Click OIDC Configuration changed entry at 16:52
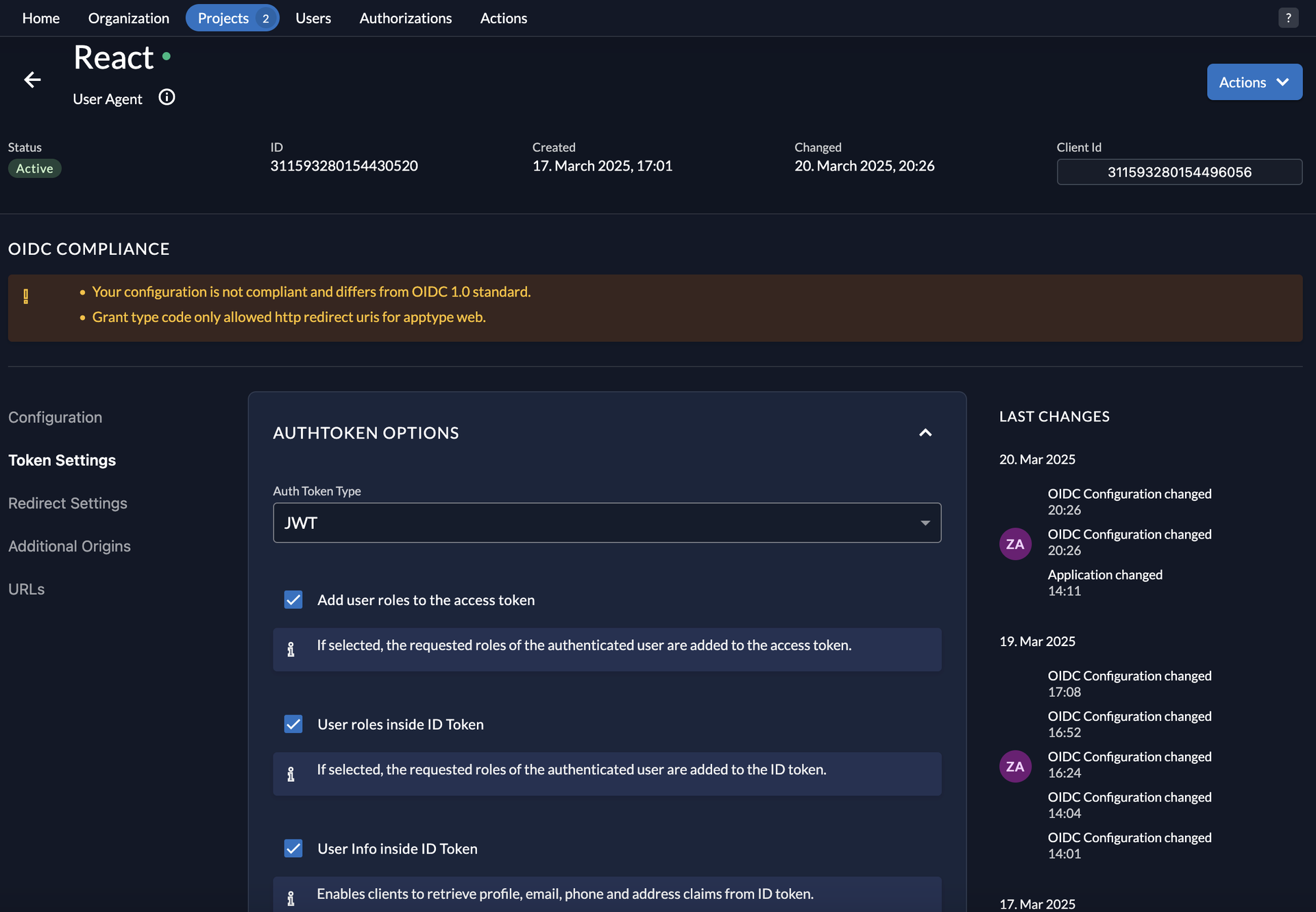This screenshot has width=1316, height=912. click(1130, 724)
